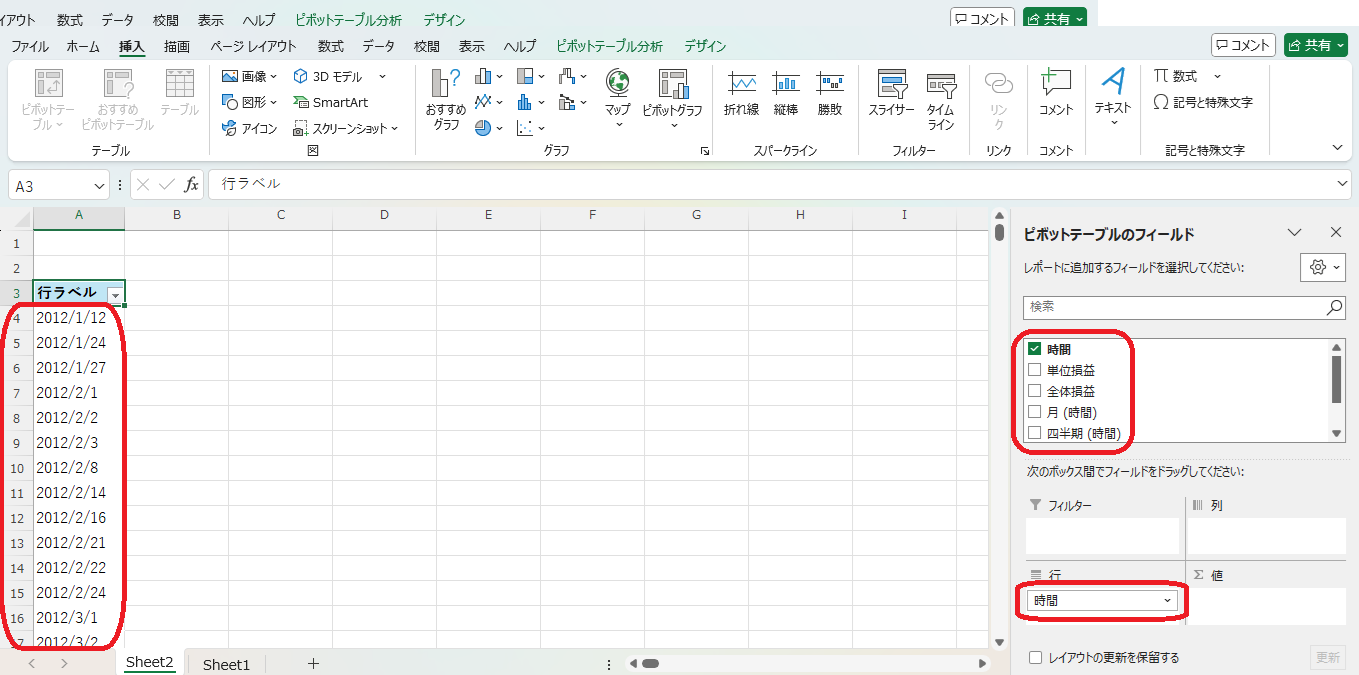The height and width of the screenshot is (675, 1359).
Task: Open the テキスト ribbon group button
Action: click(1113, 96)
